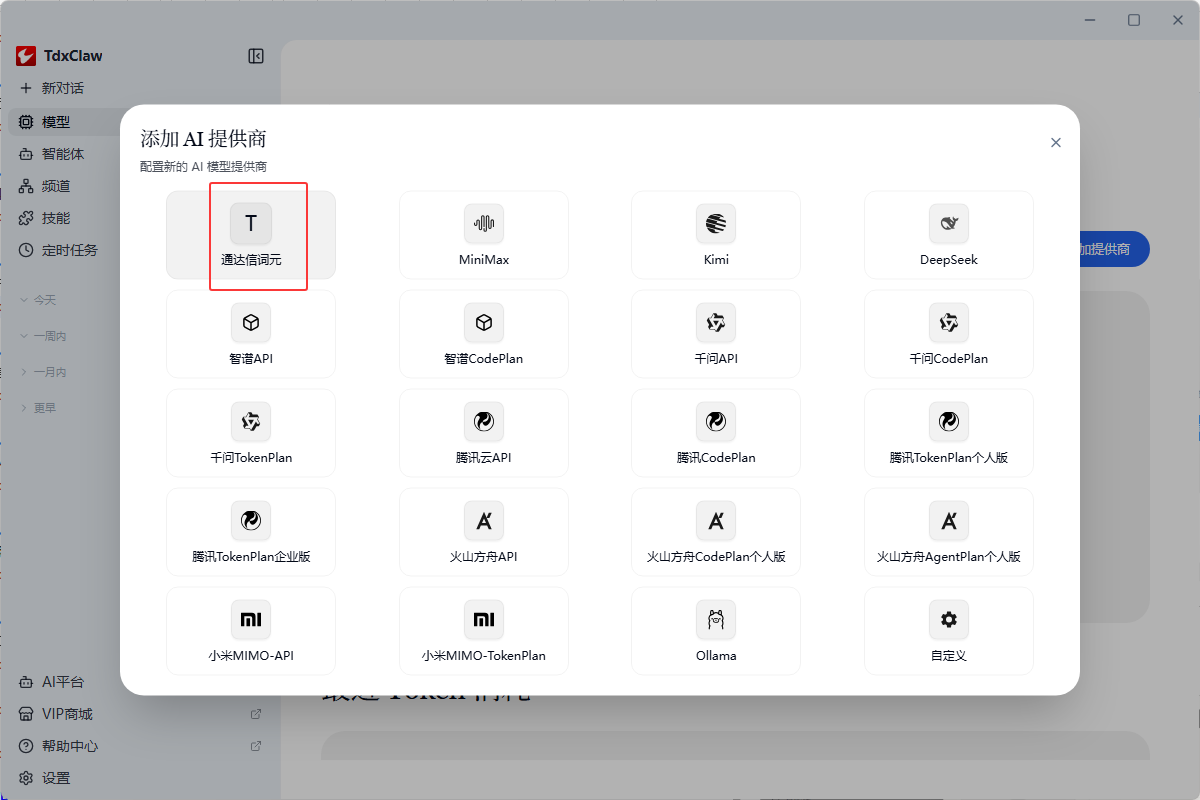This screenshot has height=800, width=1200.
Task: Click the DeepSeek label text
Action: point(949,260)
